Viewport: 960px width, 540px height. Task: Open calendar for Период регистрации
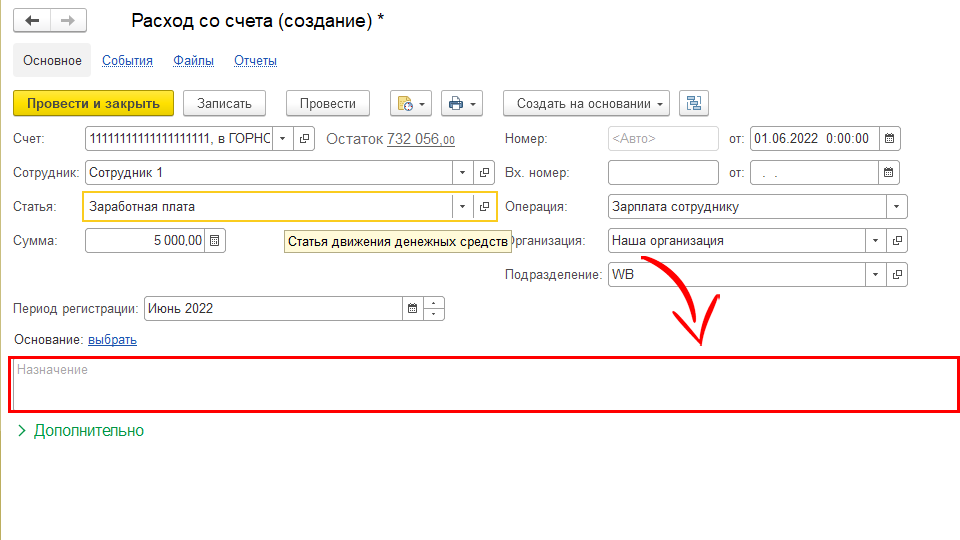coord(412,308)
